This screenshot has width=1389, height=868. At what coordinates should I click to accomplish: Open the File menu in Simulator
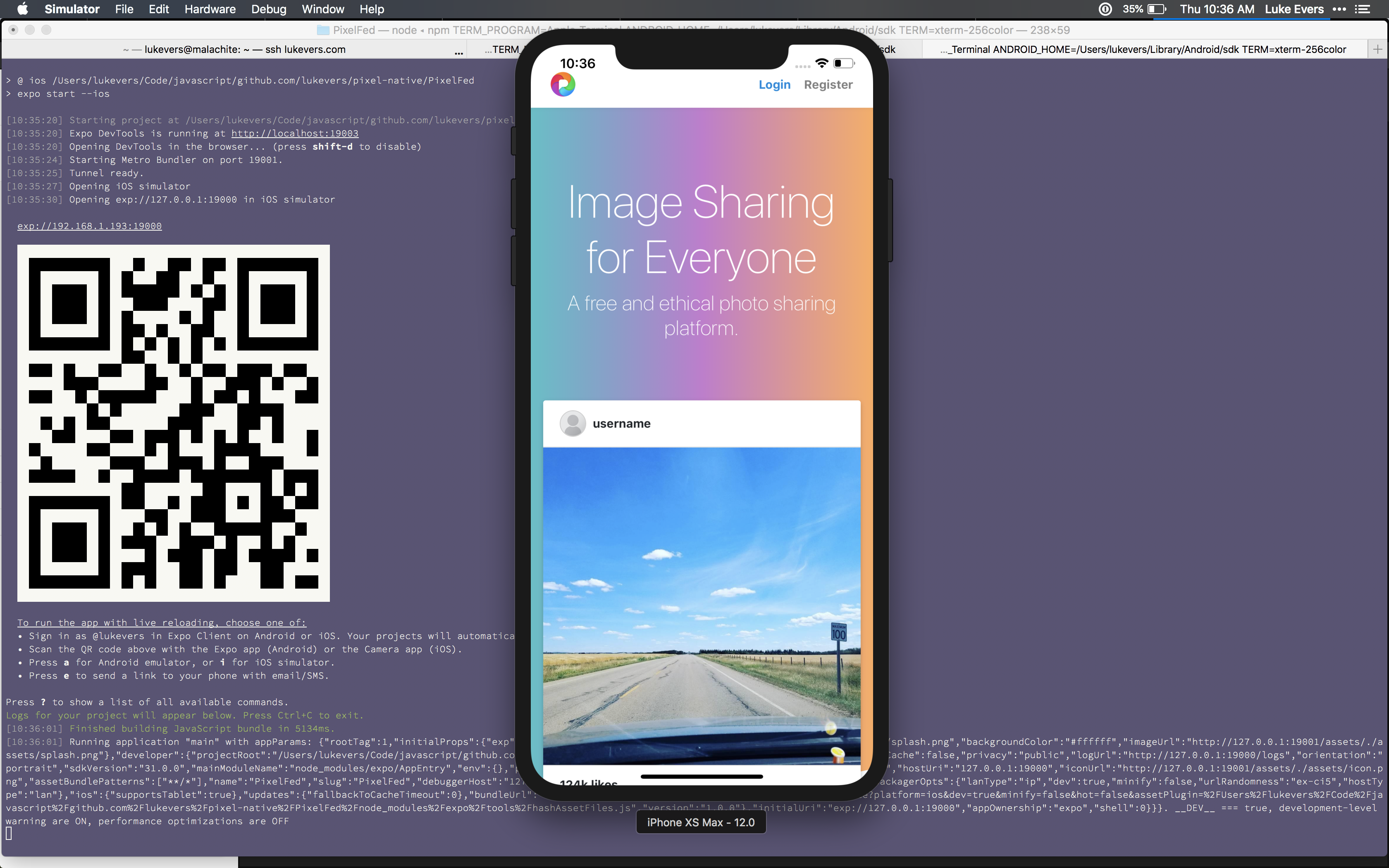(124, 9)
